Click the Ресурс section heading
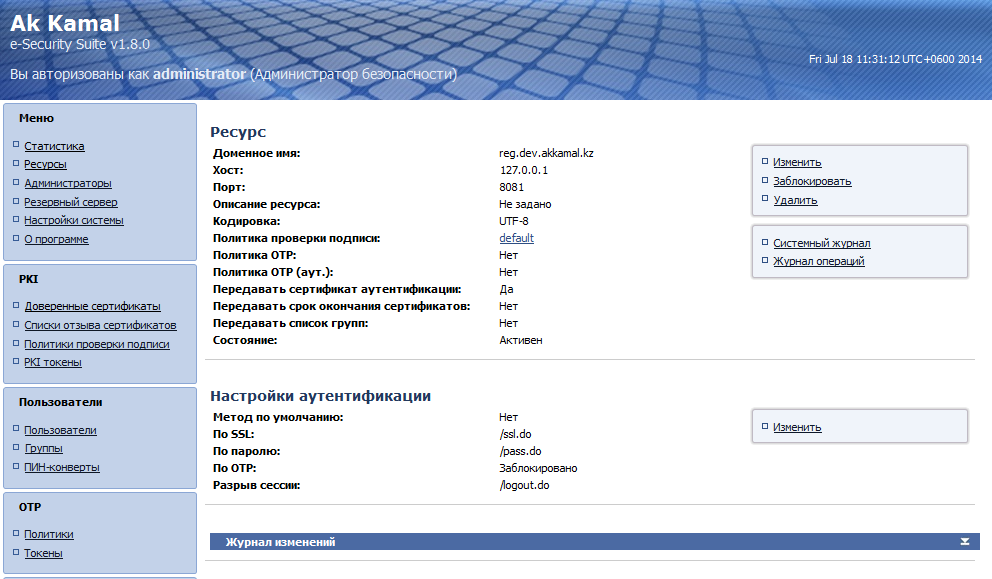The height and width of the screenshot is (579, 992). [x=238, y=132]
